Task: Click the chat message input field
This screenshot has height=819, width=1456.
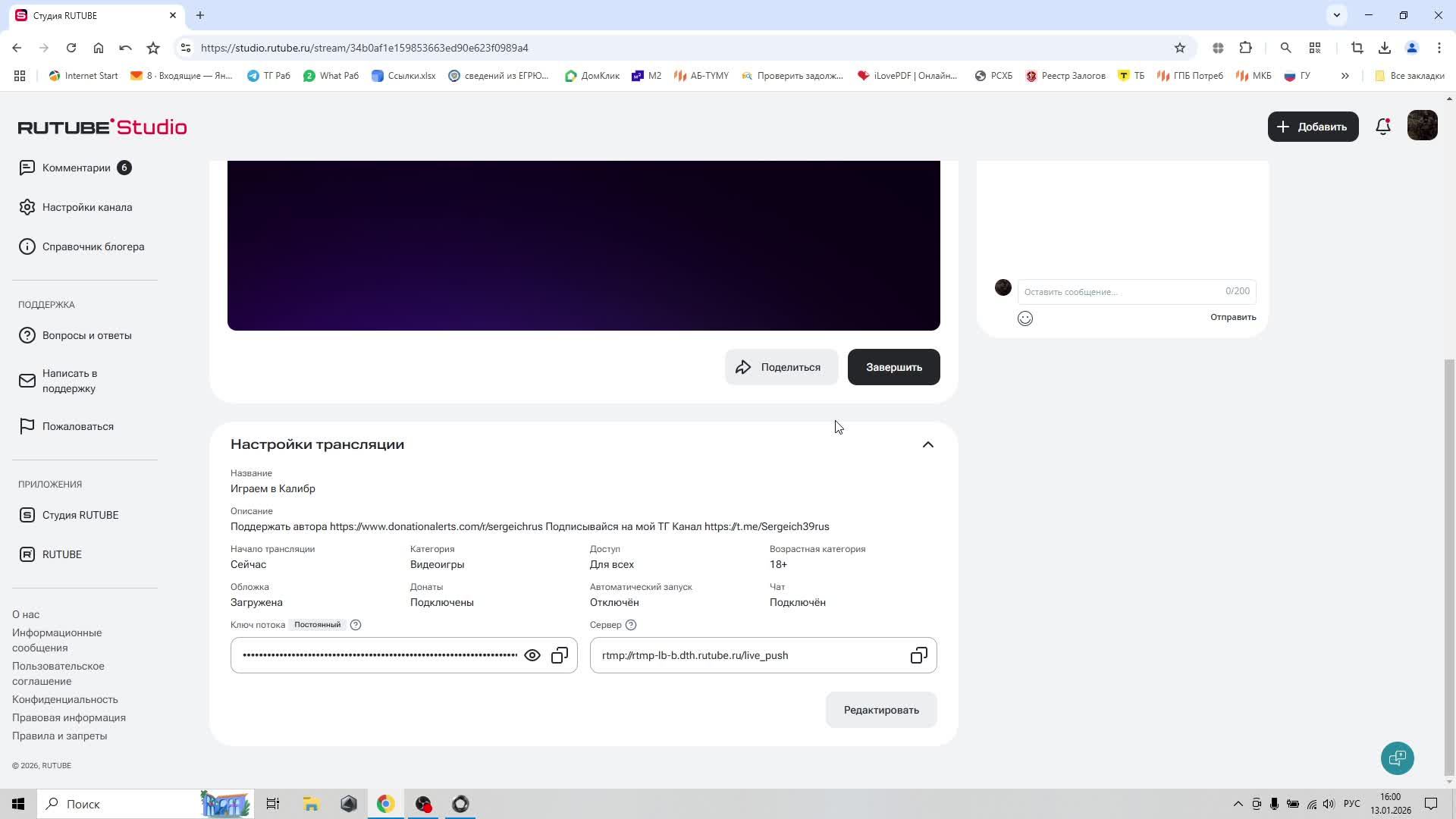Action: (x=1115, y=291)
